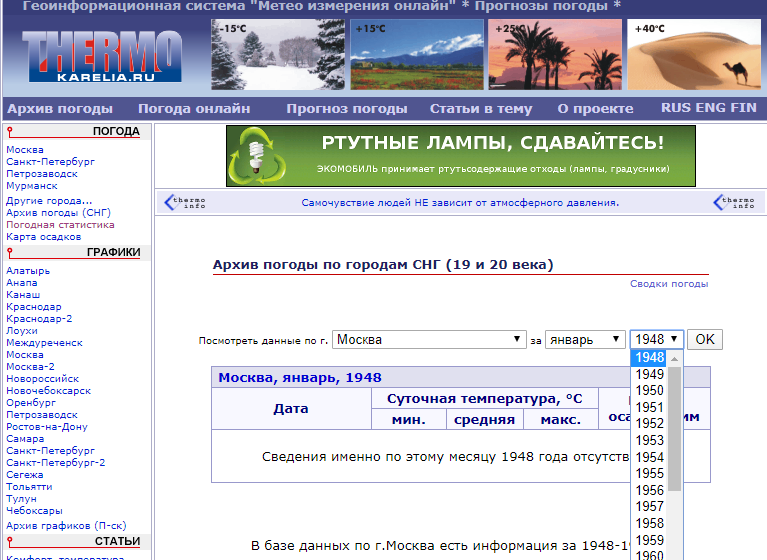
Task: Open Санкт-Петербург under the ПОГОДА section
Action: pos(50,161)
